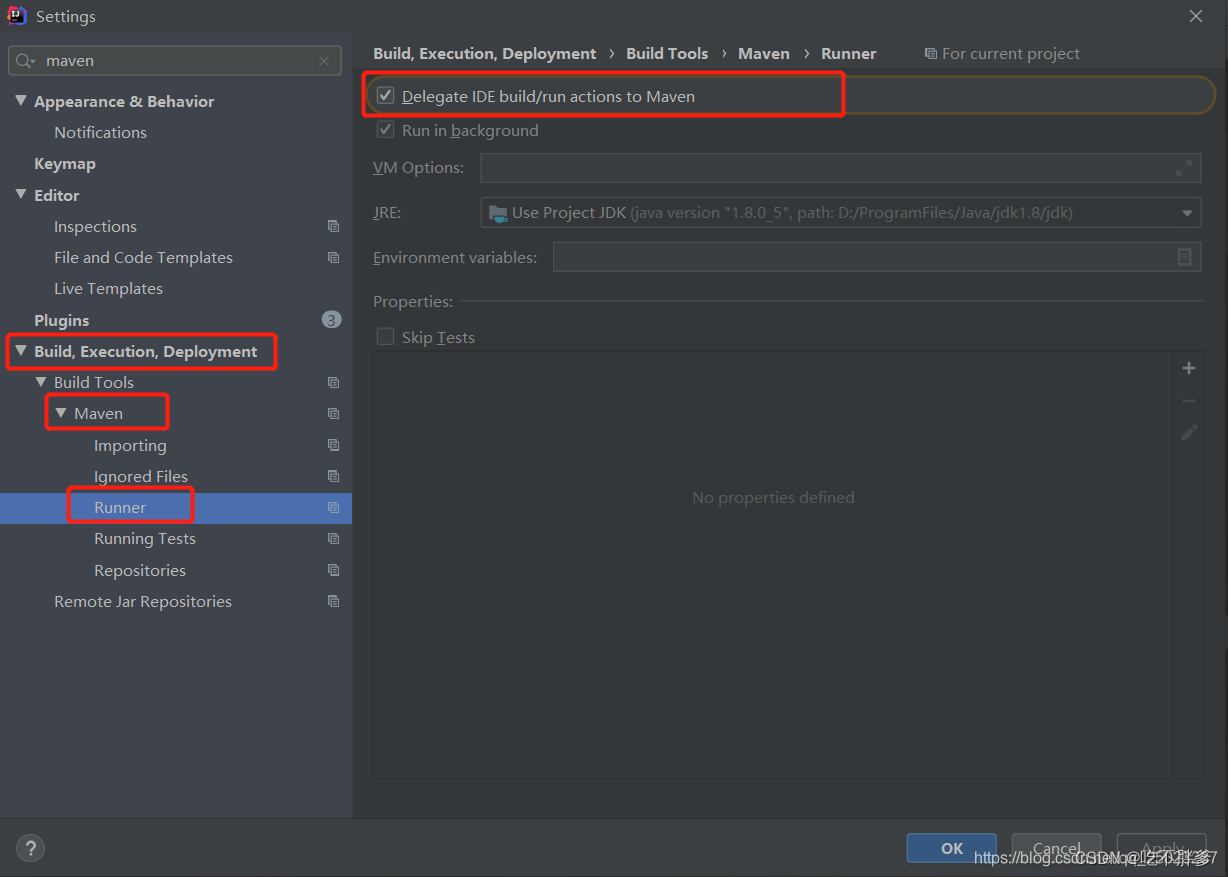Click Plugins update count badge
The height and width of the screenshot is (877, 1228).
tap(332, 320)
